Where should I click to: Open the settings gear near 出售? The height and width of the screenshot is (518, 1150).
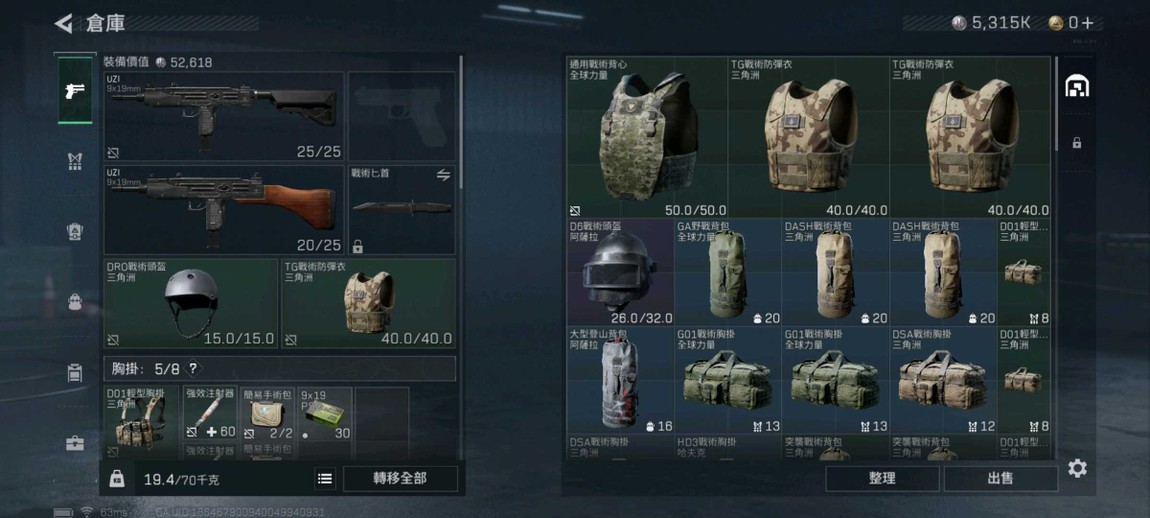point(1077,468)
